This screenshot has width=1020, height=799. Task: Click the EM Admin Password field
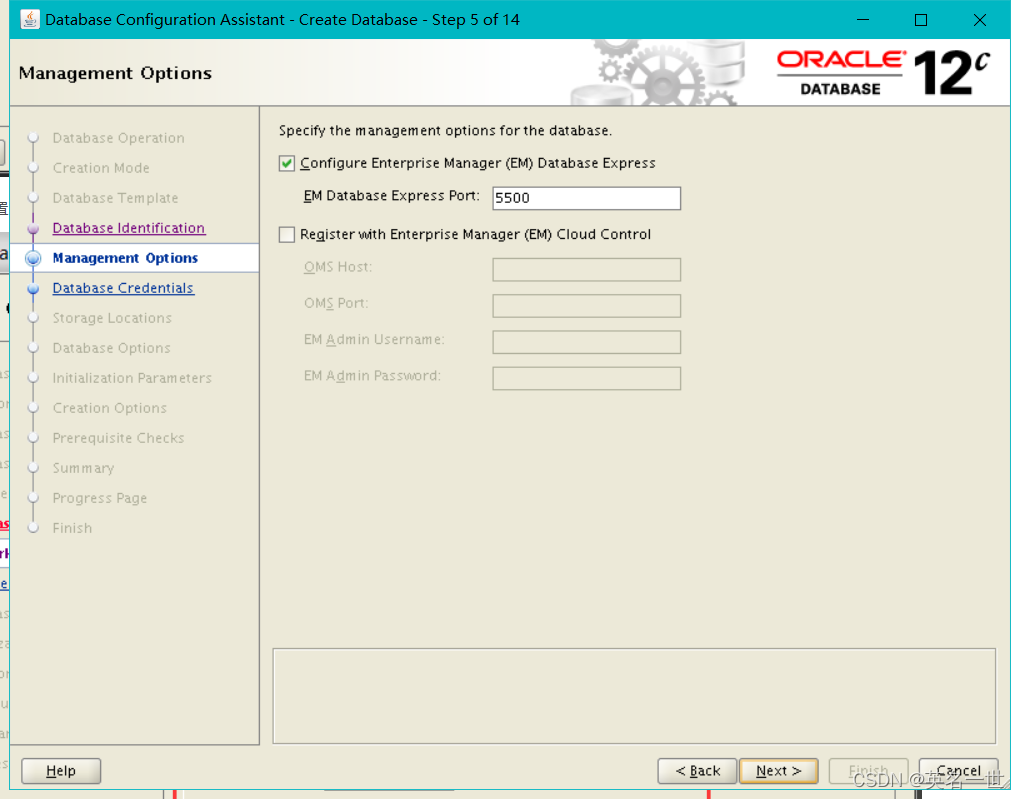pyautogui.click(x=586, y=379)
